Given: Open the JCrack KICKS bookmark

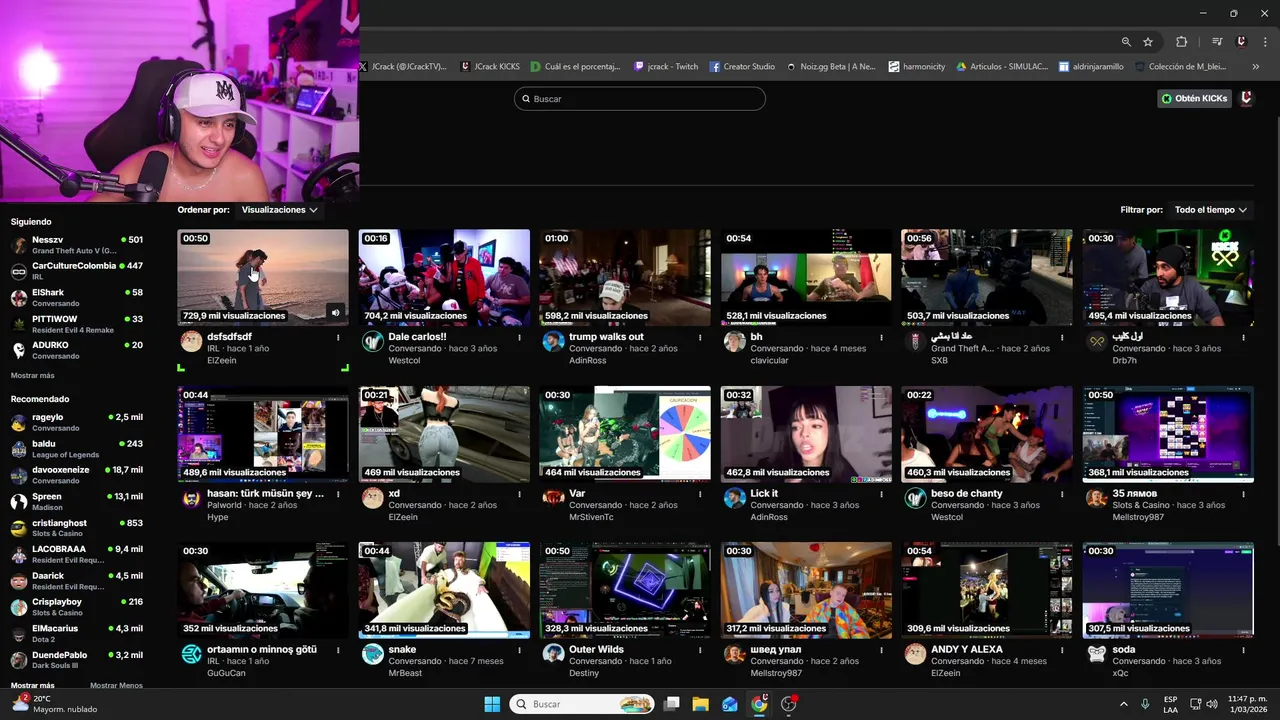Looking at the screenshot, I should [490, 67].
